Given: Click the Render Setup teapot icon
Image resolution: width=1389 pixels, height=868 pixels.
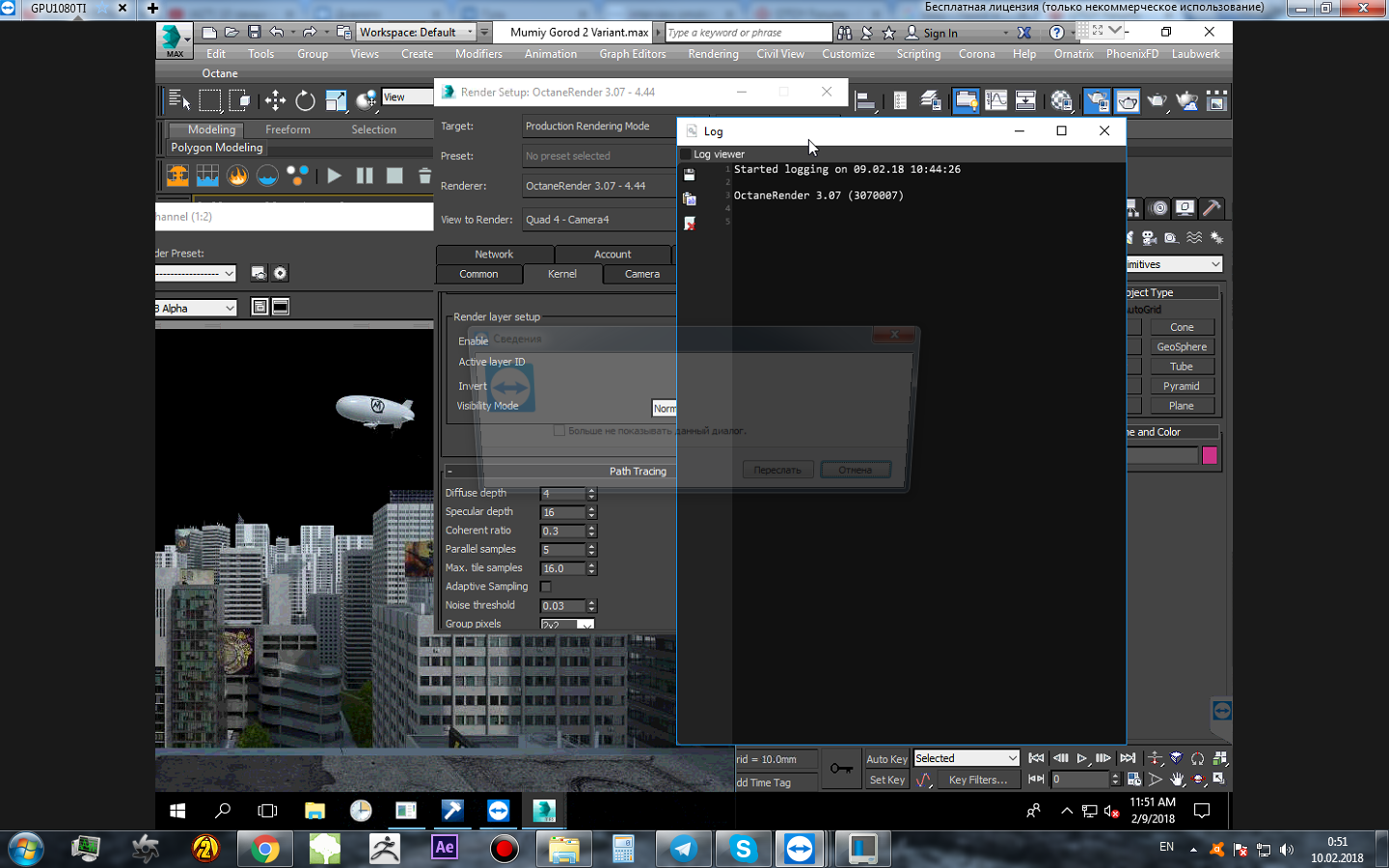Looking at the screenshot, I should point(1097,100).
